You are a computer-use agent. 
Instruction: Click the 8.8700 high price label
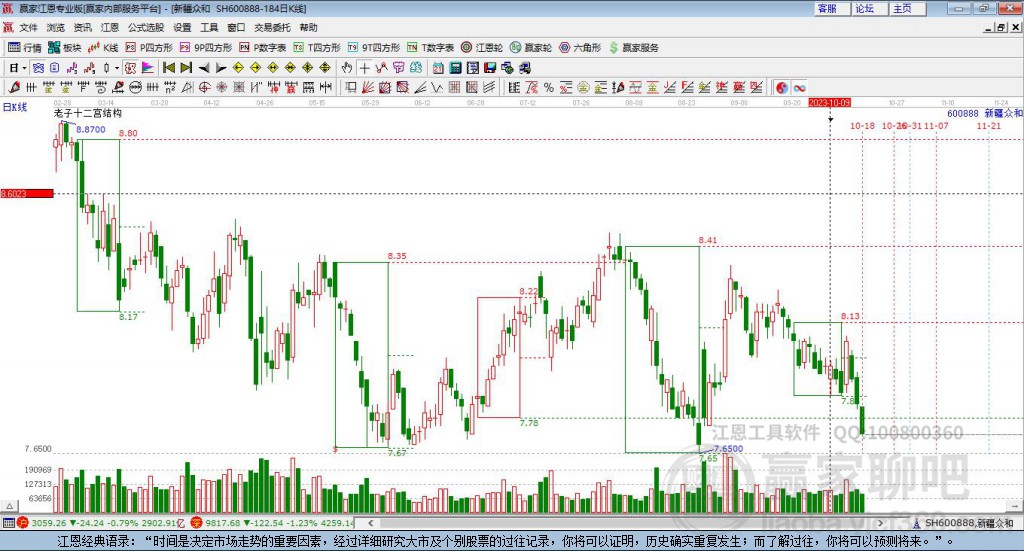91,129
